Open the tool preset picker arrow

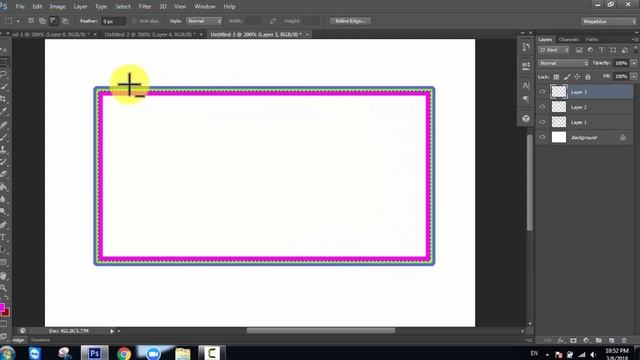pyautogui.click(x=18, y=21)
